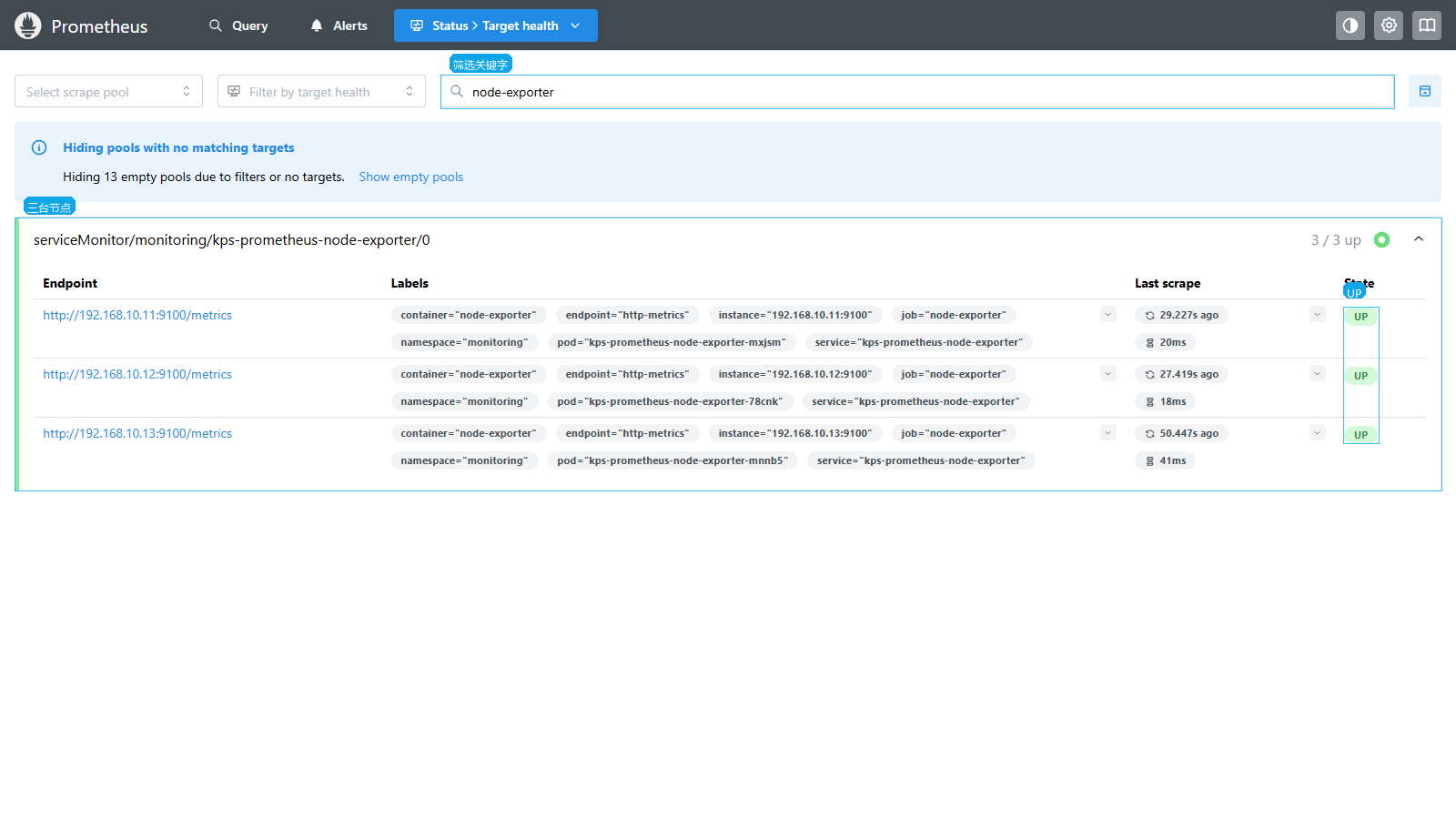Image resolution: width=1456 pixels, height=819 pixels.
Task: Click the 50.447s ago last scrape badge
Action: [x=1181, y=433]
